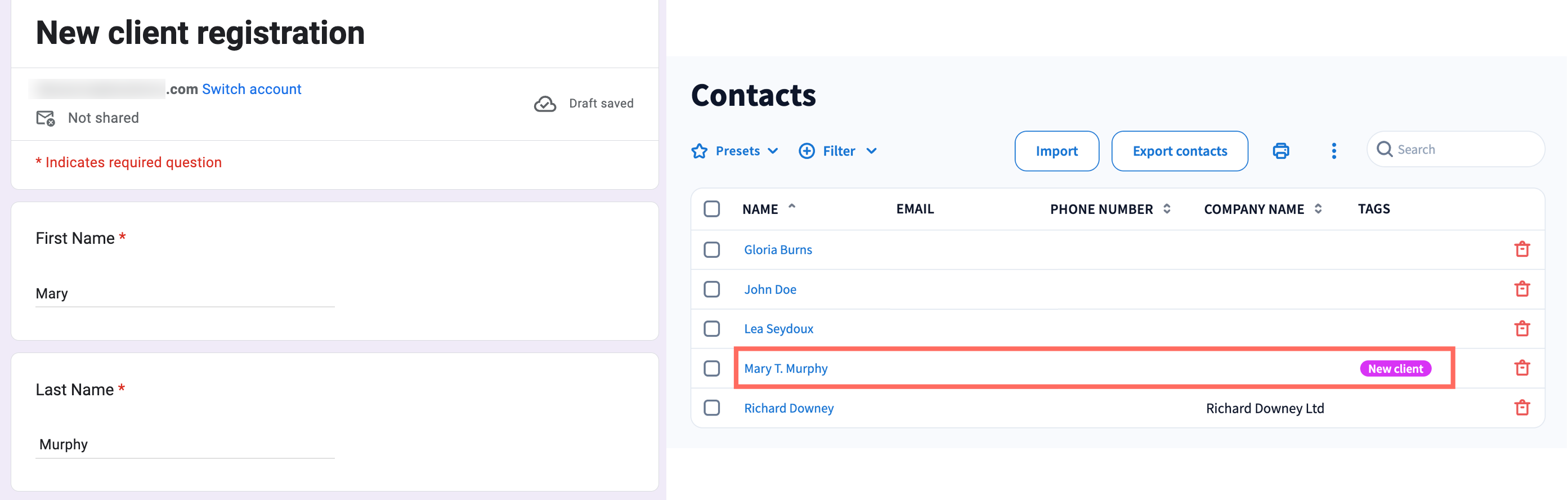Select the Mary T. Murphy row checkbox
The height and width of the screenshot is (500, 1568).
[x=711, y=368]
